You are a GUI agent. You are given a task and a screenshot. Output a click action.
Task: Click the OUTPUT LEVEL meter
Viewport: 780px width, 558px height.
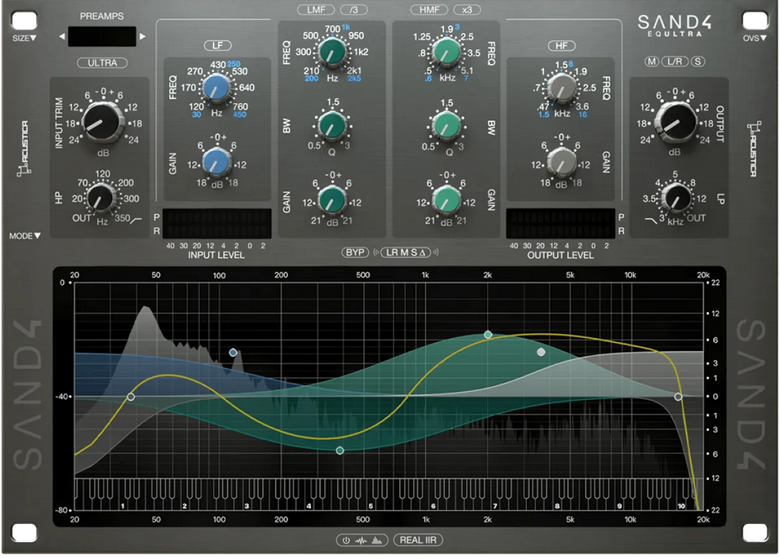click(561, 224)
